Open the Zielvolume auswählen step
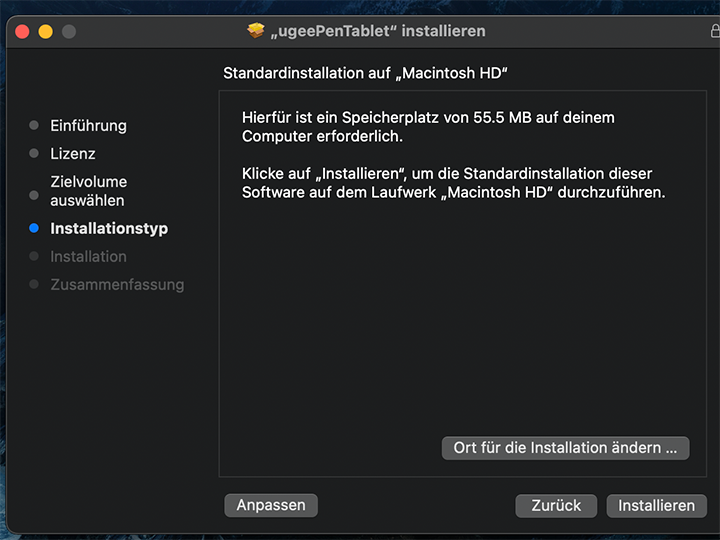This screenshot has width=720, height=540. point(88,191)
